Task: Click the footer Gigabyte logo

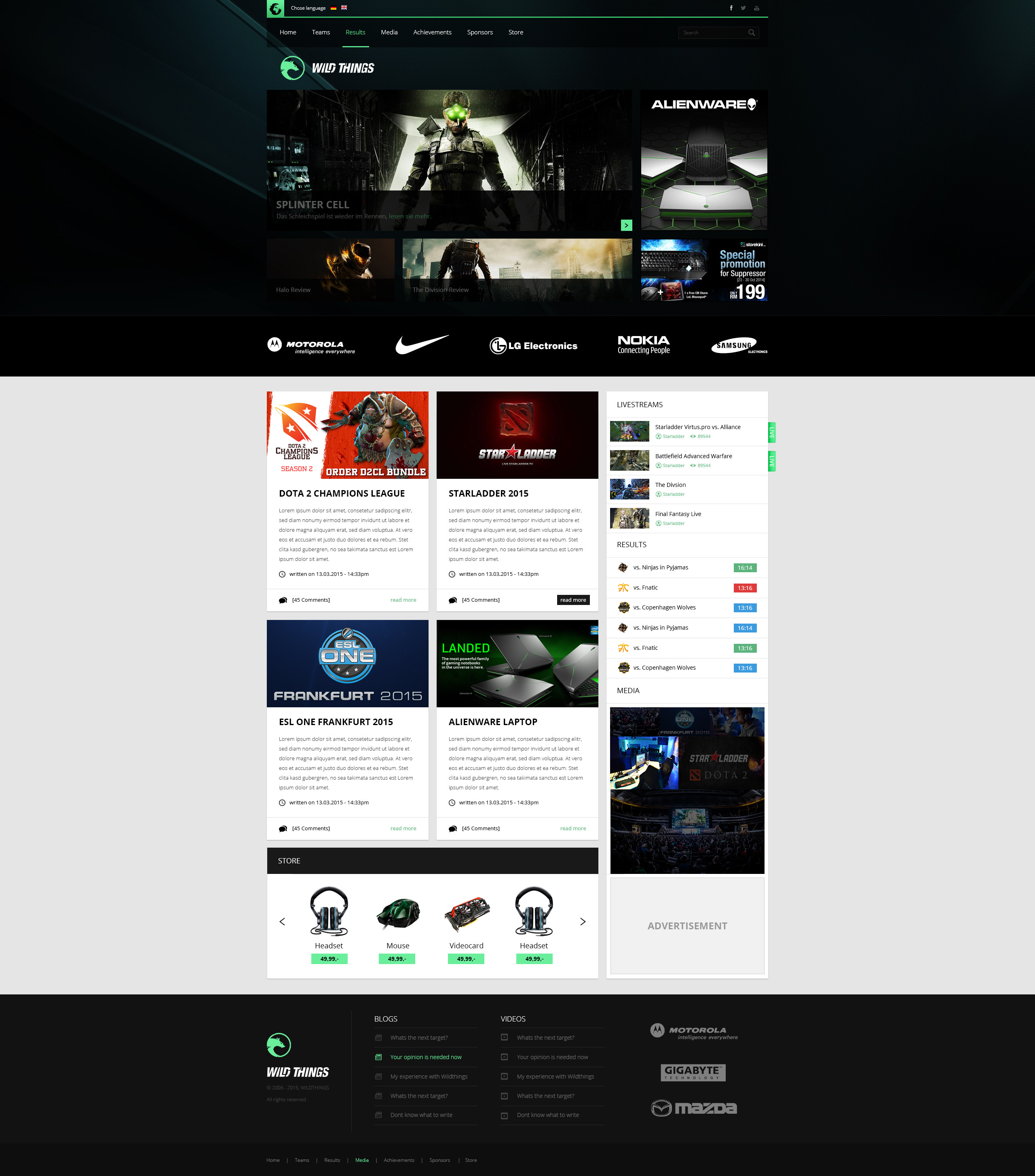Action: [693, 1072]
